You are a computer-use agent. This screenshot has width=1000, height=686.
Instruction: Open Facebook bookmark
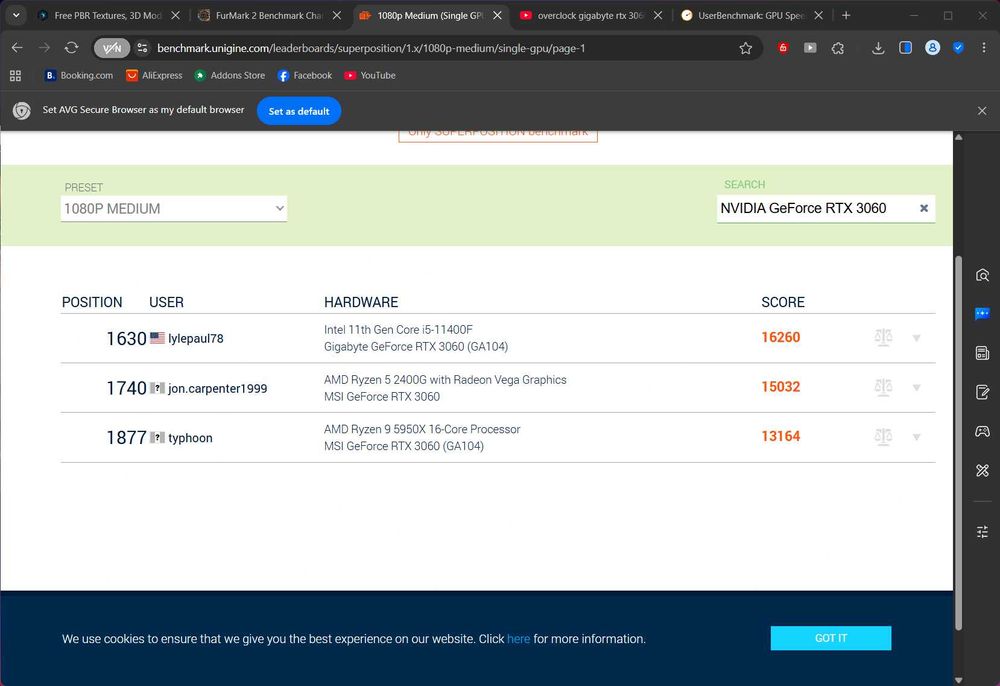coord(305,75)
